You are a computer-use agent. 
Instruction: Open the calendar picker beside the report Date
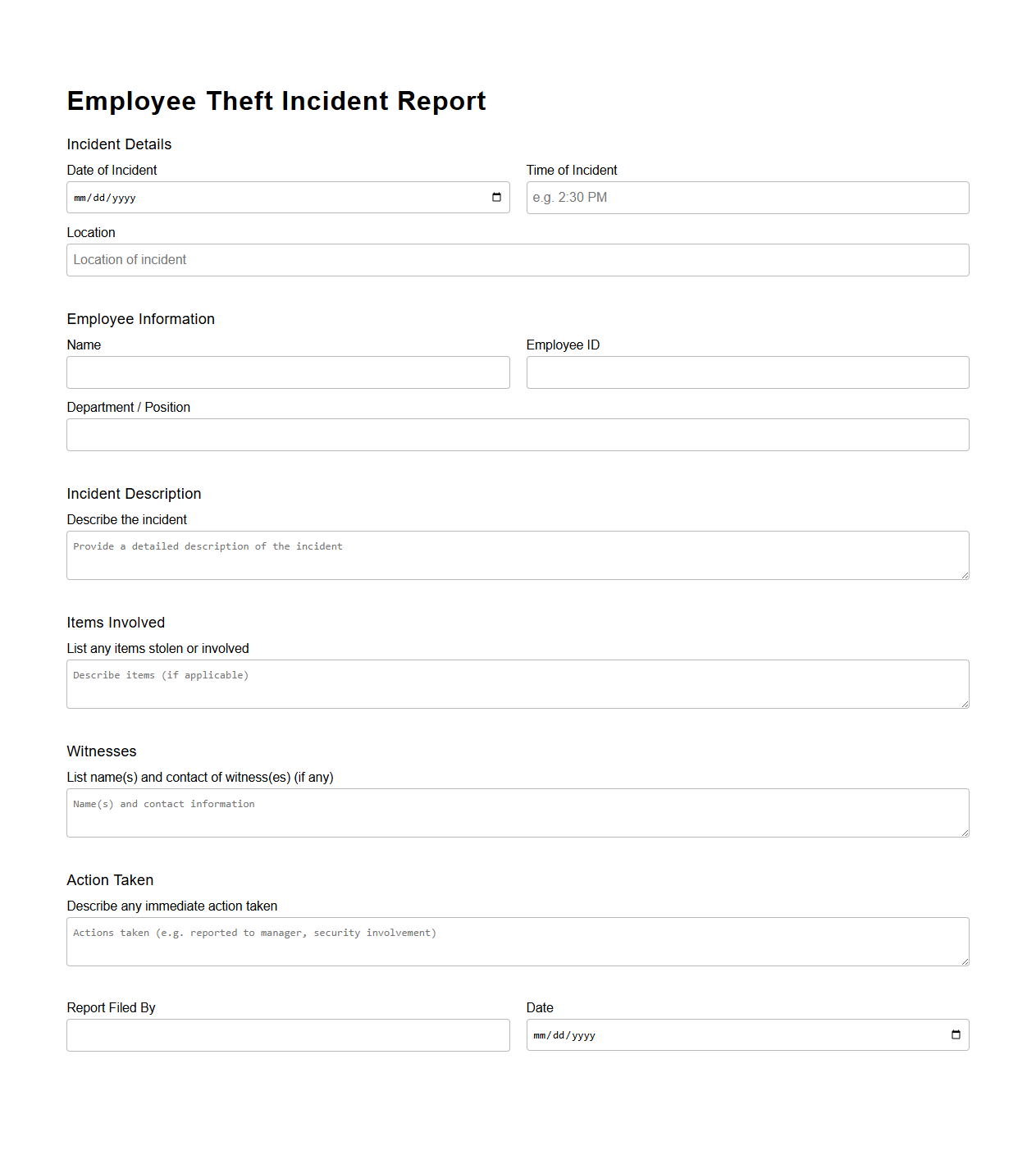(x=955, y=1034)
